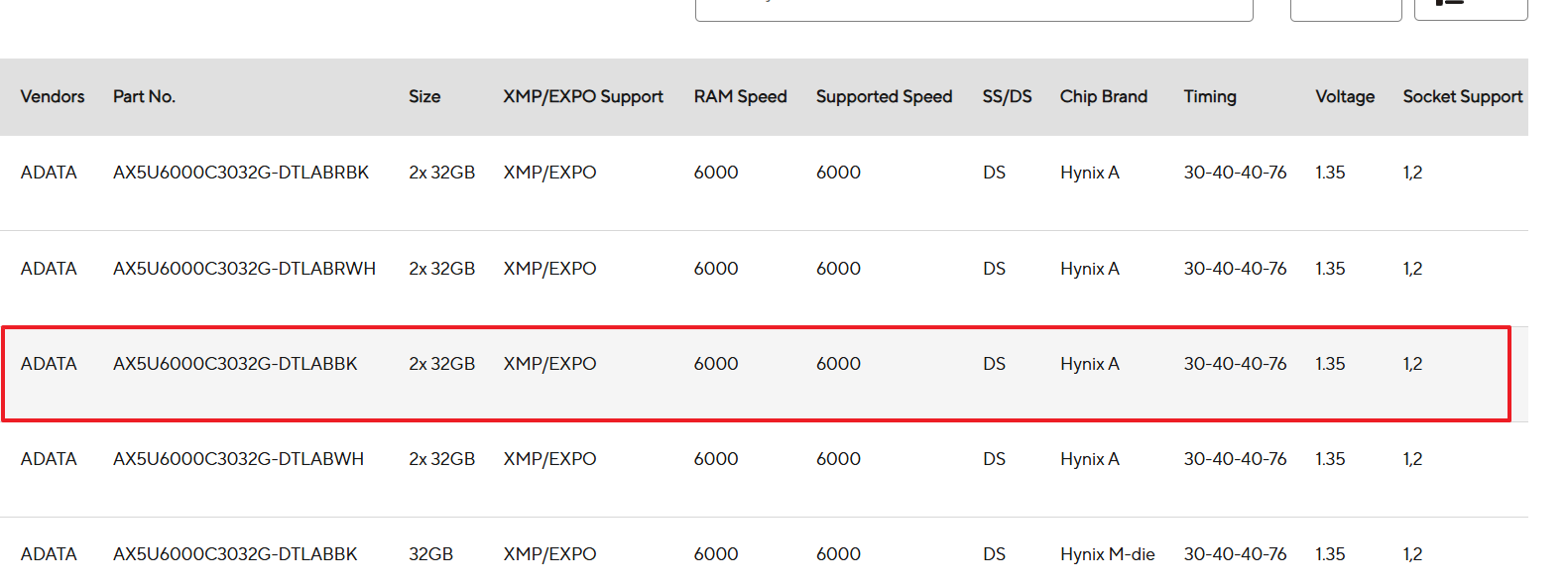Click socket support 1,2 in the DTLABRWH row

click(x=1412, y=269)
